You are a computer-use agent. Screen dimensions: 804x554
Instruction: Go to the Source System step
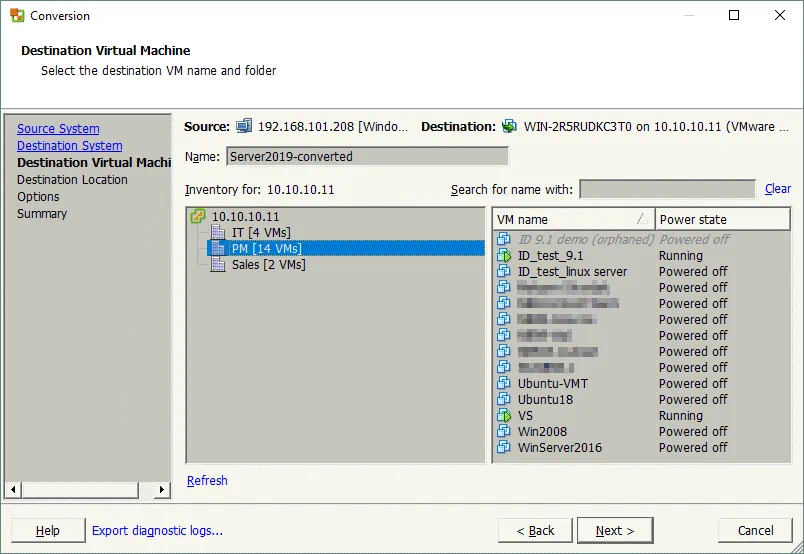tap(58, 129)
